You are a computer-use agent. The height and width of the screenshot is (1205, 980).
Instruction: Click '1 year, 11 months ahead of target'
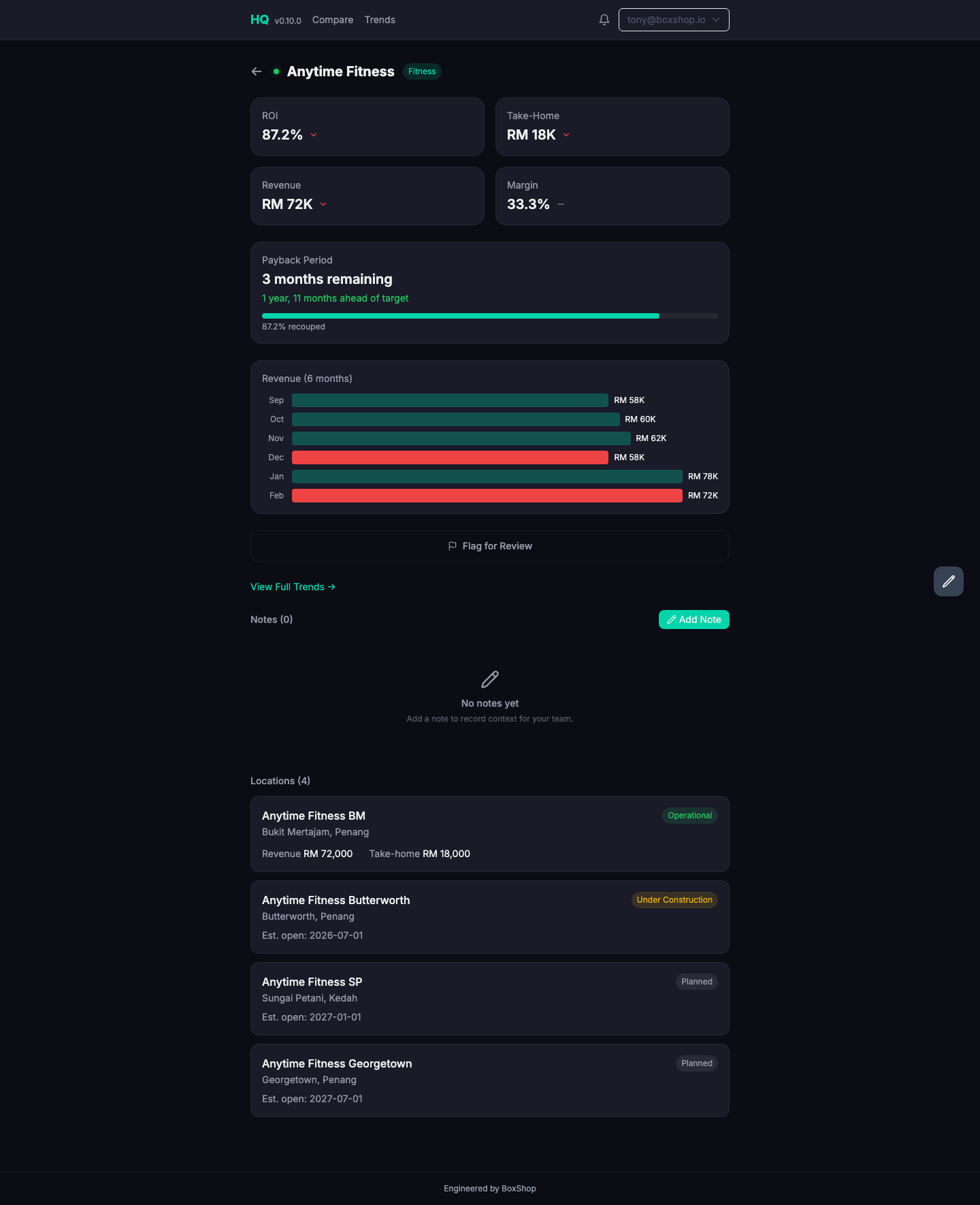336,298
